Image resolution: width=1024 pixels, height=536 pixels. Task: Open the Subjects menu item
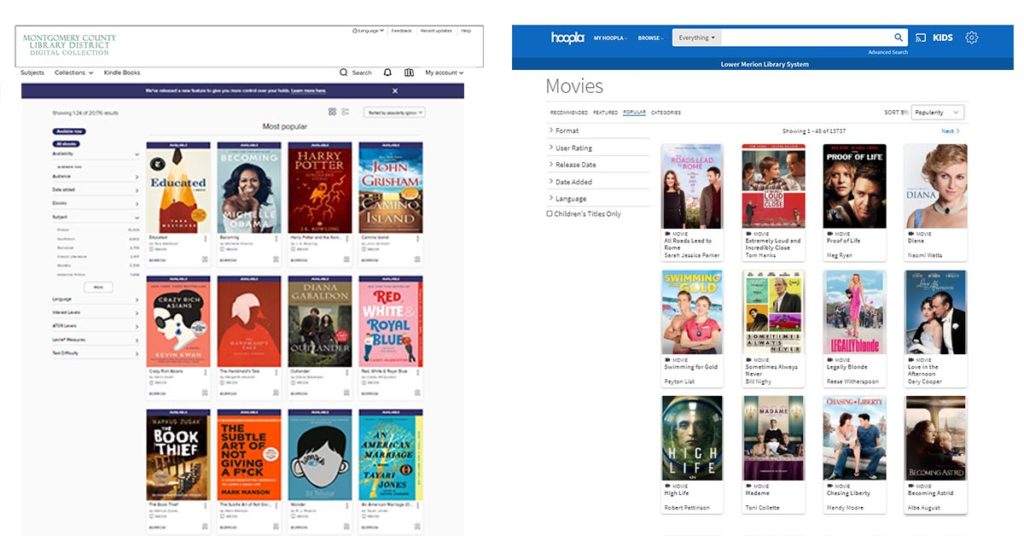[32, 72]
